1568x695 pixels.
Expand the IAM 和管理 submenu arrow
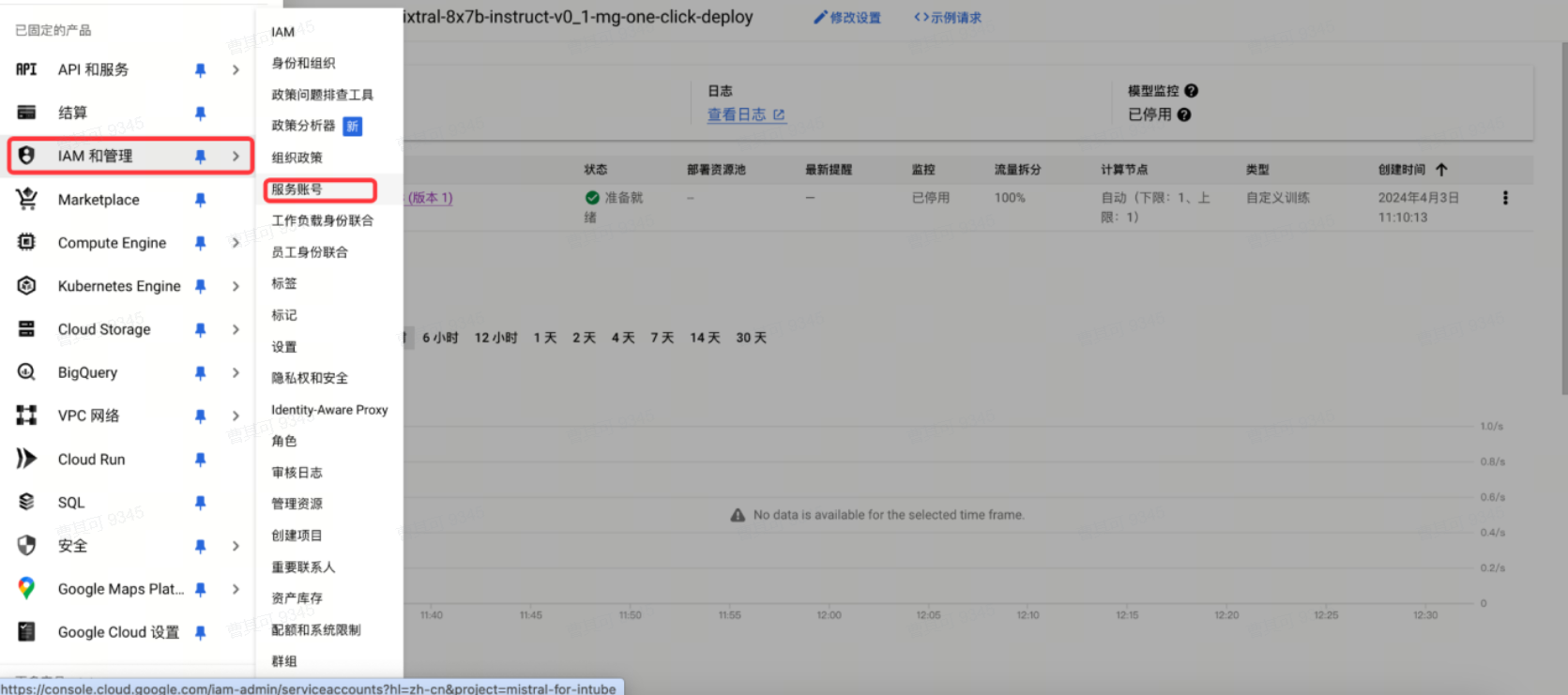click(236, 157)
